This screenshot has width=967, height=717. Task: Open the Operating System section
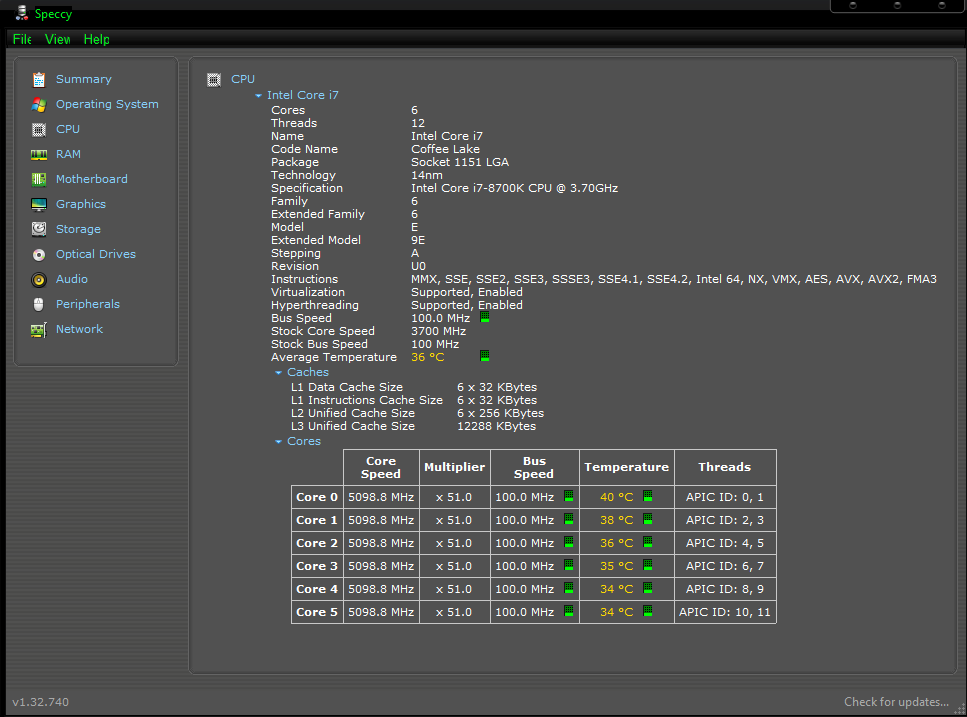point(107,104)
